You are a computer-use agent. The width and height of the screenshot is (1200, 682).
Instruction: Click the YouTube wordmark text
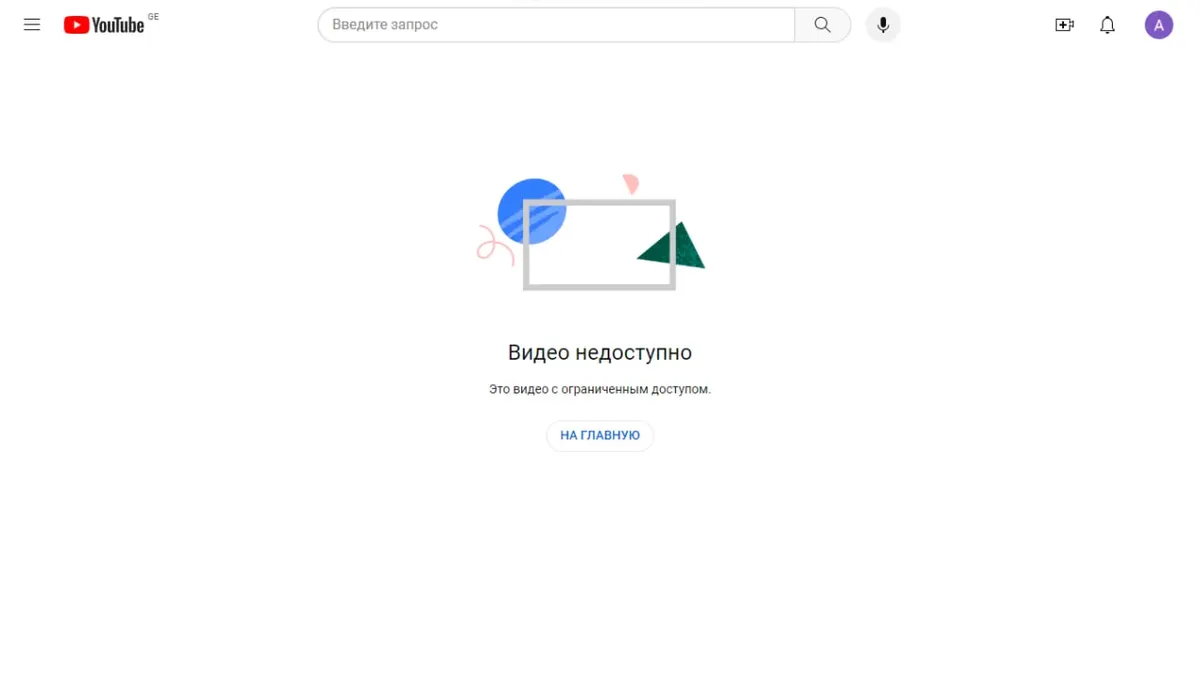[x=118, y=25]
